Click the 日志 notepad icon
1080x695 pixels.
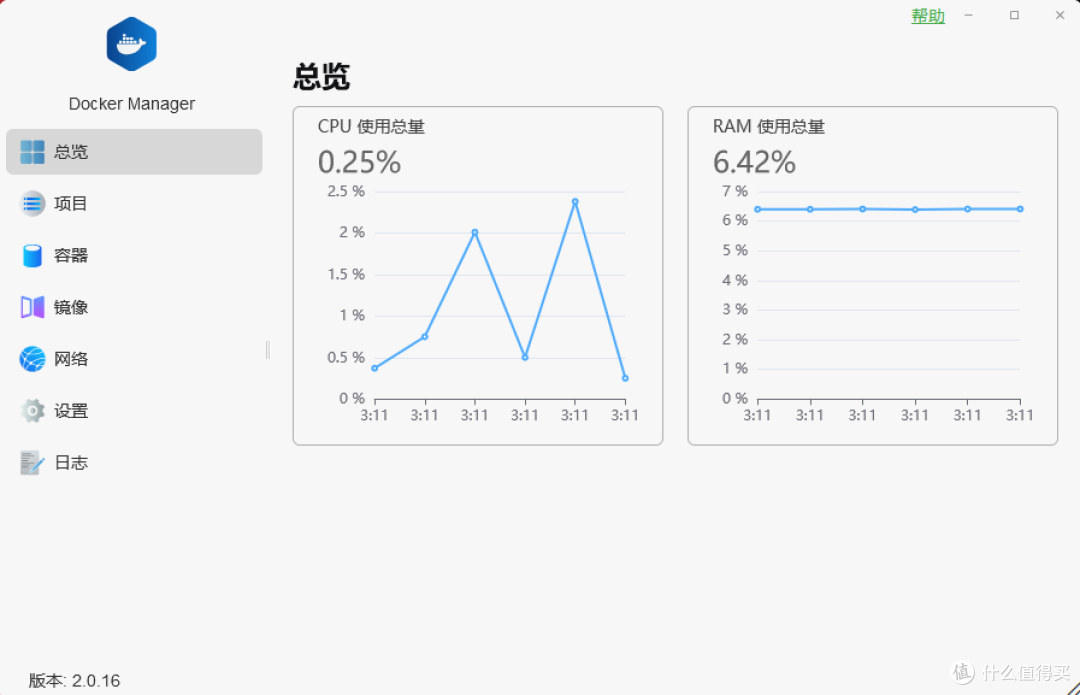pyautogui.click(x=32, y=463)
